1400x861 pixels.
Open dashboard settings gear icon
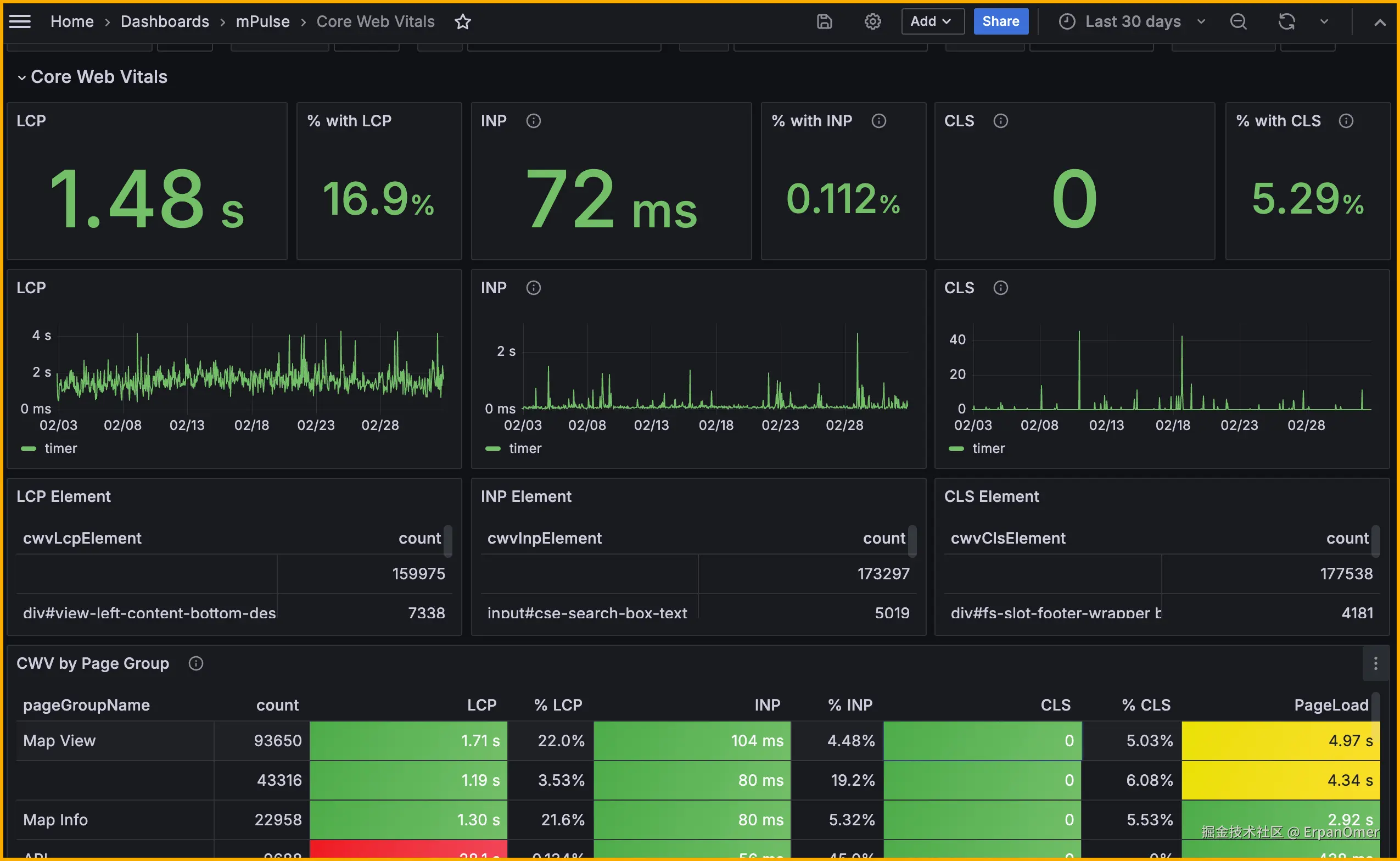click(x=872, y=21)
